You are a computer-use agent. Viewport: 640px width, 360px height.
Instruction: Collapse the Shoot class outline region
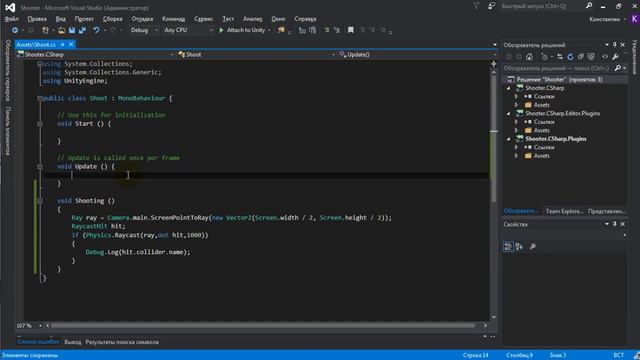(40, 98)
